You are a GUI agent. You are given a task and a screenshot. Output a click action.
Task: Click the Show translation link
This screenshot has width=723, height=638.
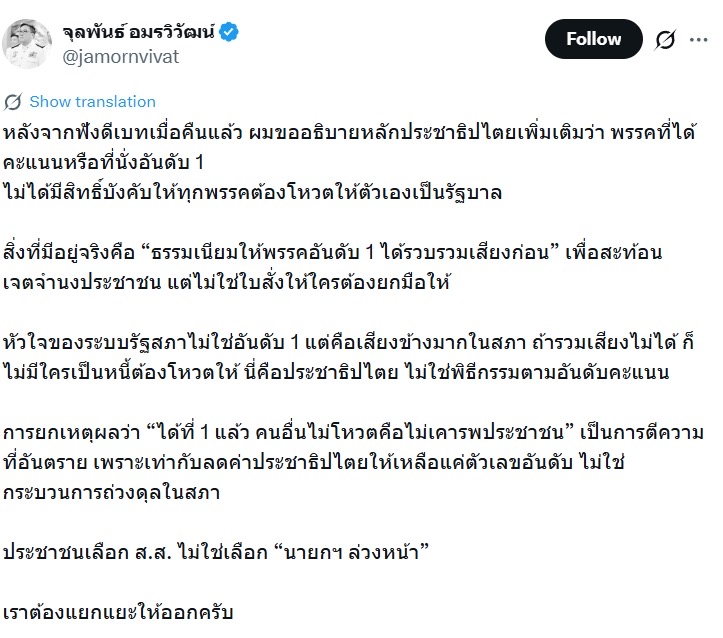[92, 102]
